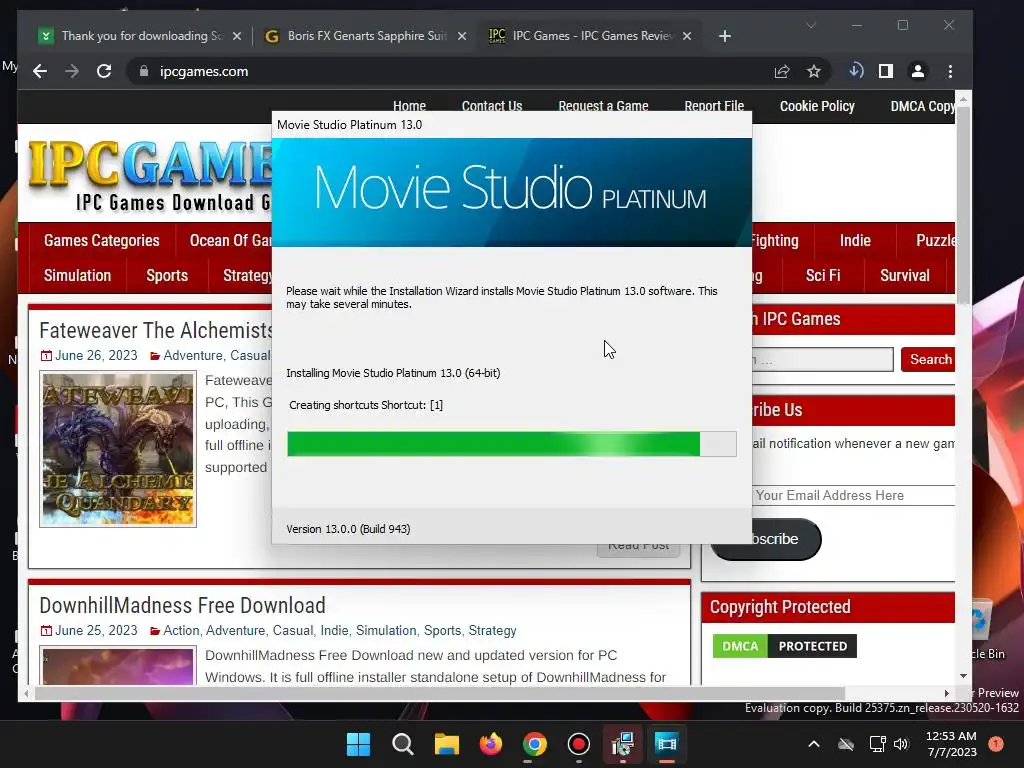Open File Explorer from taskbar
This screenshot has height=768, width=1024.
[x=447, y=744]
